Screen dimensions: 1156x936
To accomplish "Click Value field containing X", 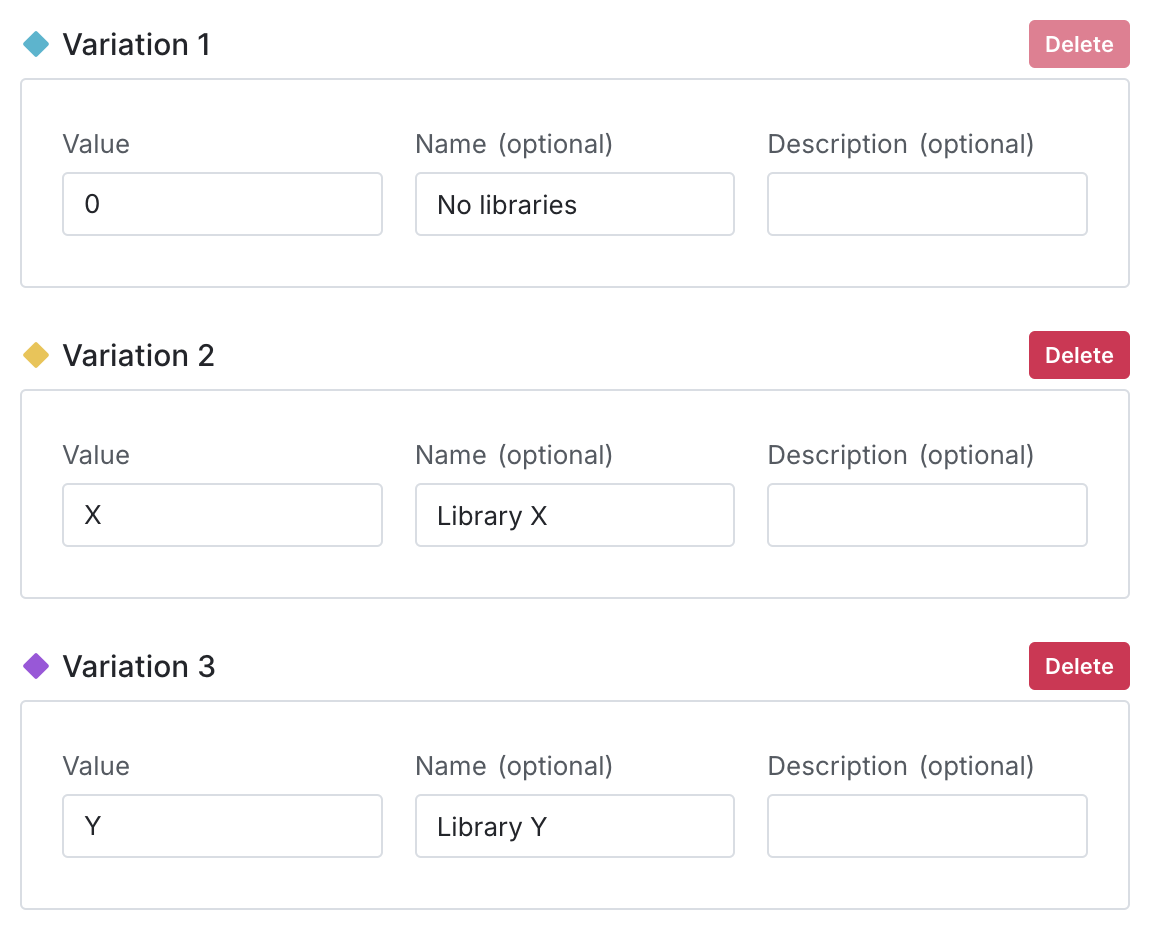I will pyautogui.click(x=222, y=515).
